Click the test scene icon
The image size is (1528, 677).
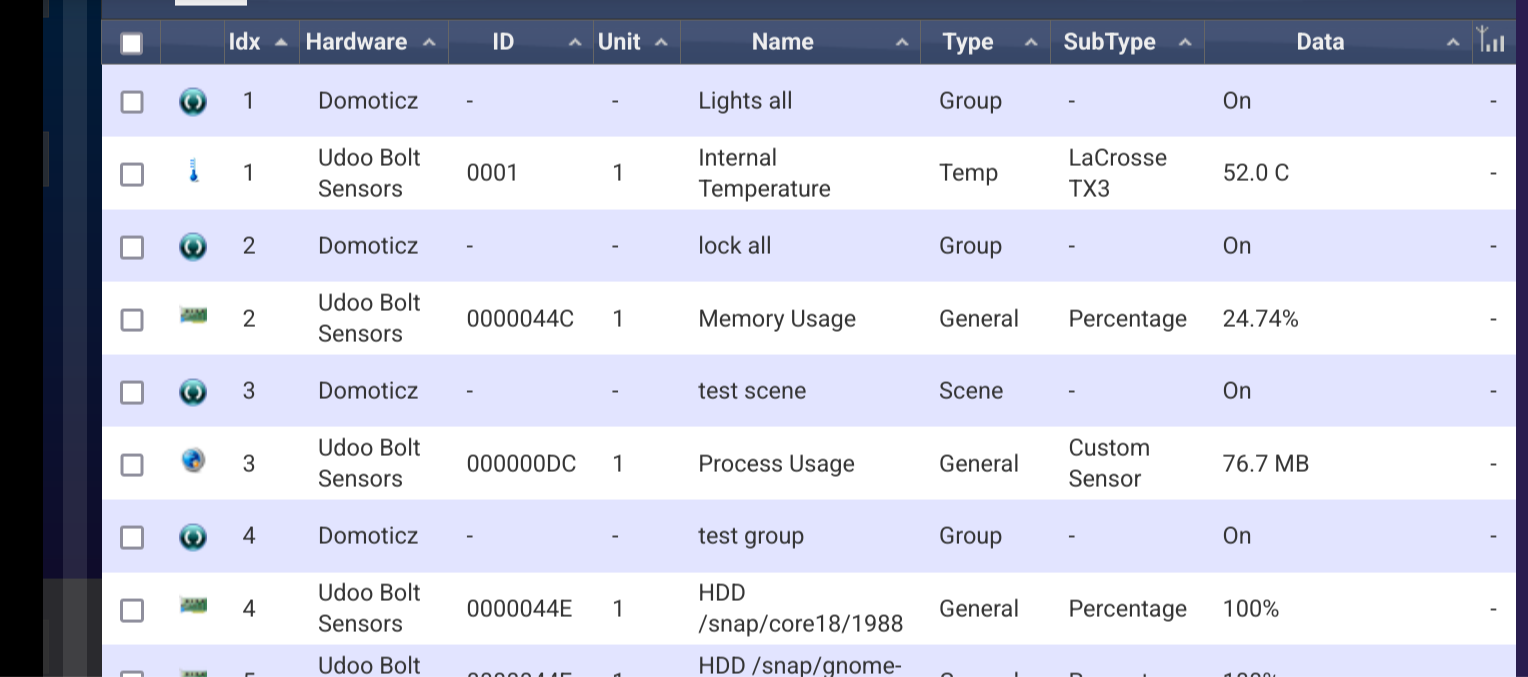(193, 391)
